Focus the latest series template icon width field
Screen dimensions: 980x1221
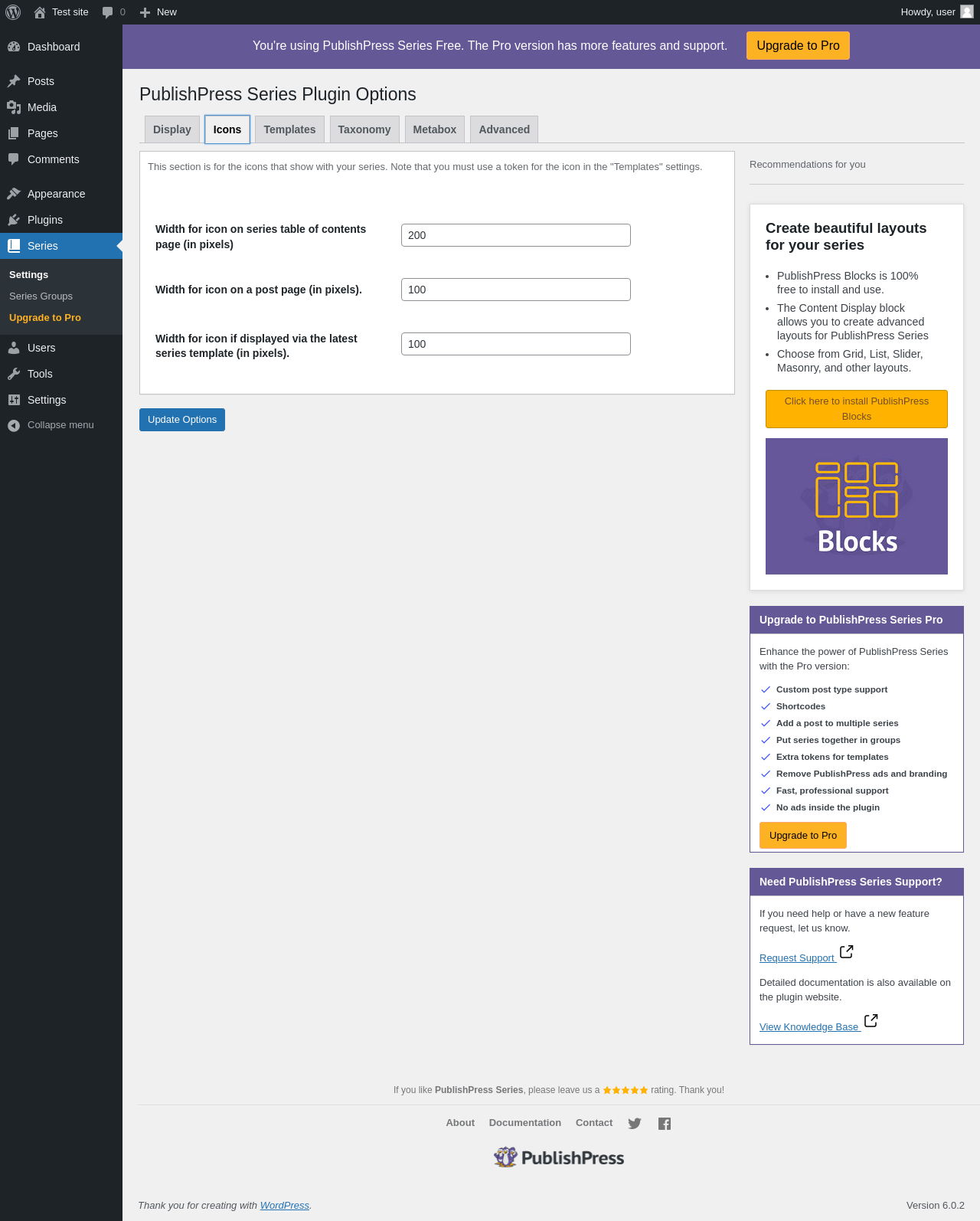(x=516, y=344)
